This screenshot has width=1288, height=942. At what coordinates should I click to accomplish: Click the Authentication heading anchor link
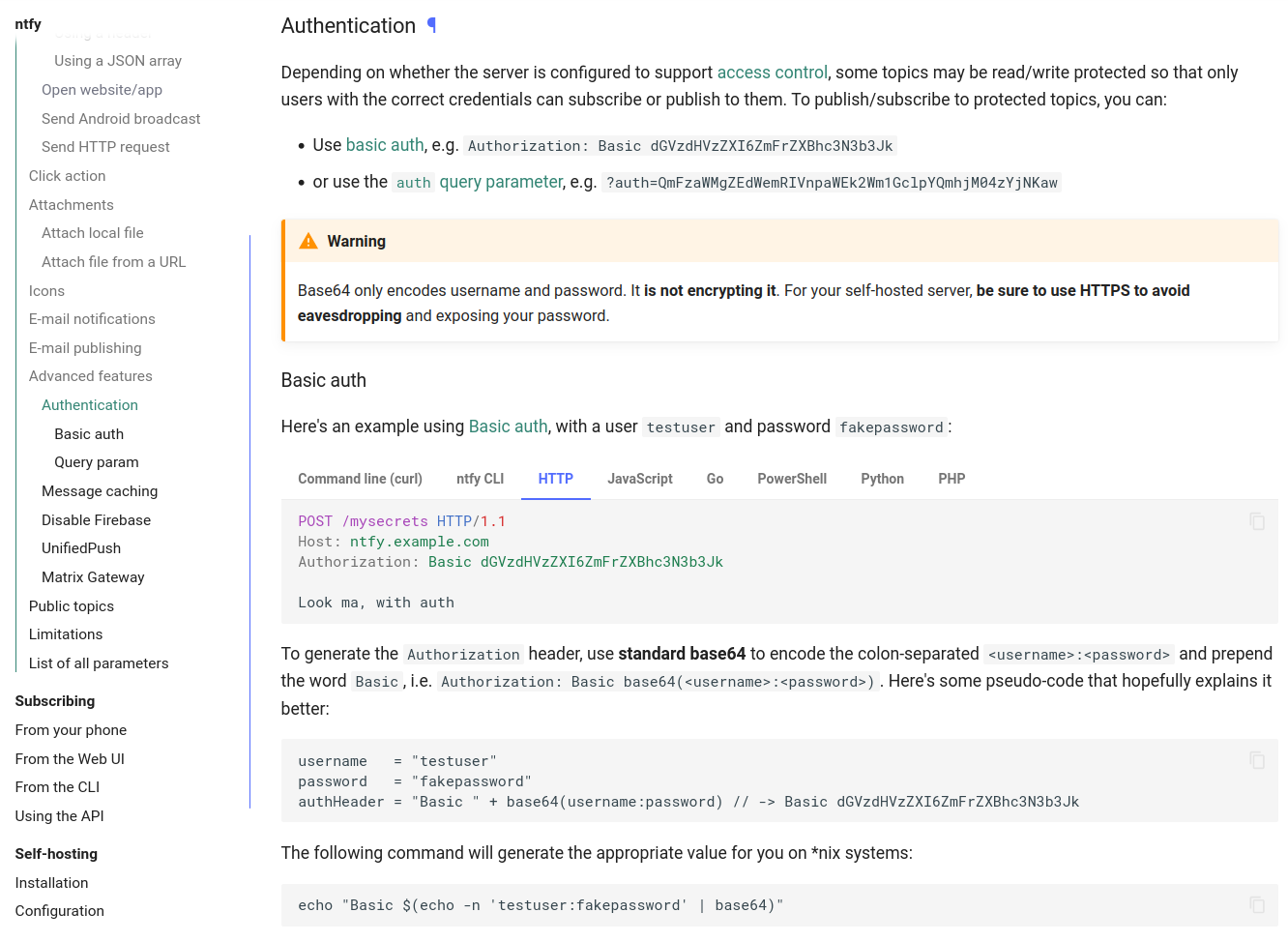[431, 25]
